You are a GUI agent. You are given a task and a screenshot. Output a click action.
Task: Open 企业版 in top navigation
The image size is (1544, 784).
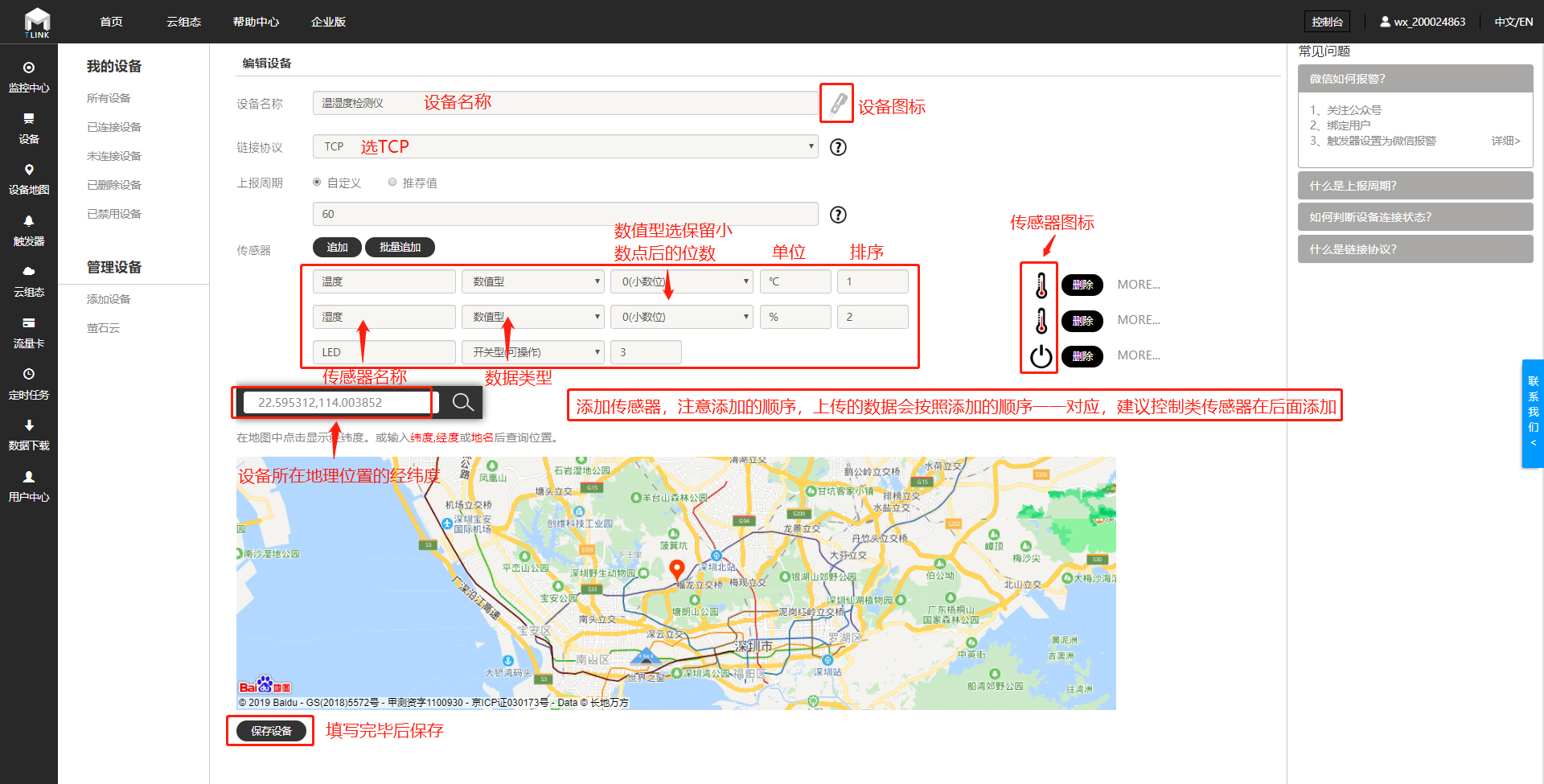coord(328,22)
